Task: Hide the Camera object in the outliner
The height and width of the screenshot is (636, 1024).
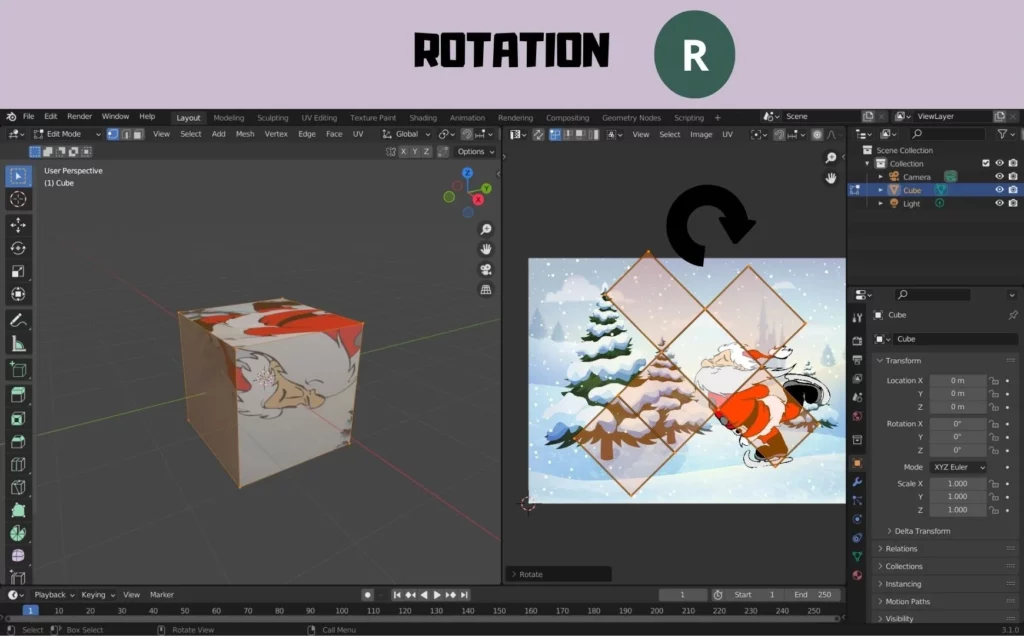Action: 999,177
